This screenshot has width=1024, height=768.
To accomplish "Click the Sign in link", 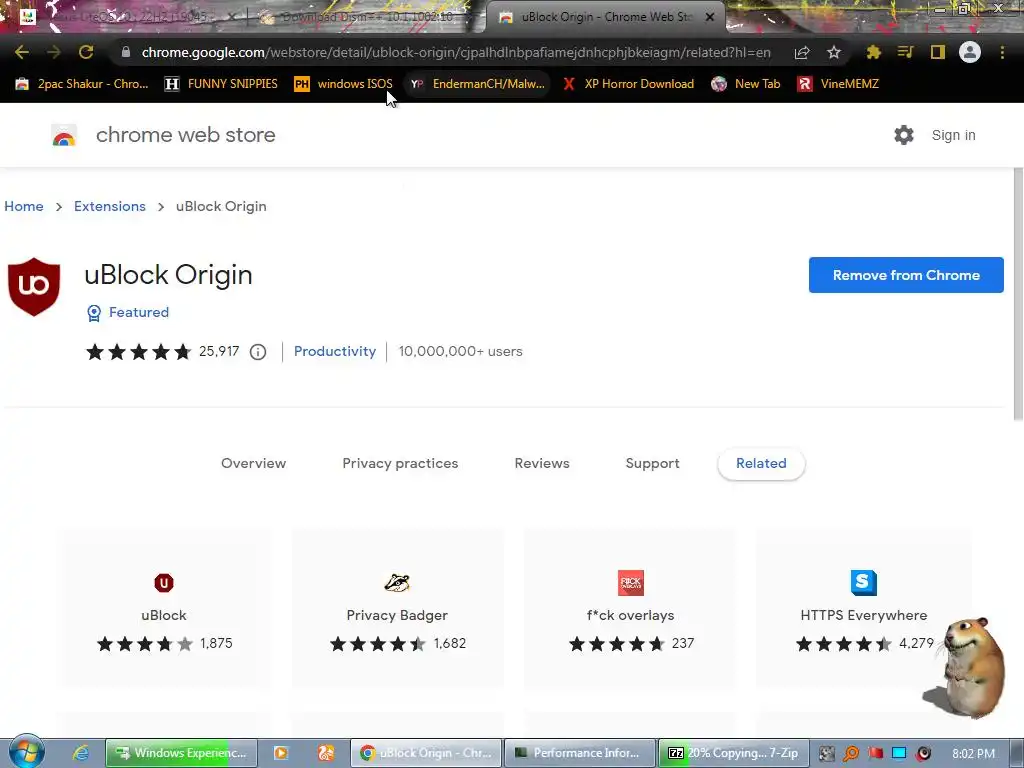I will [x=953, y=135].
